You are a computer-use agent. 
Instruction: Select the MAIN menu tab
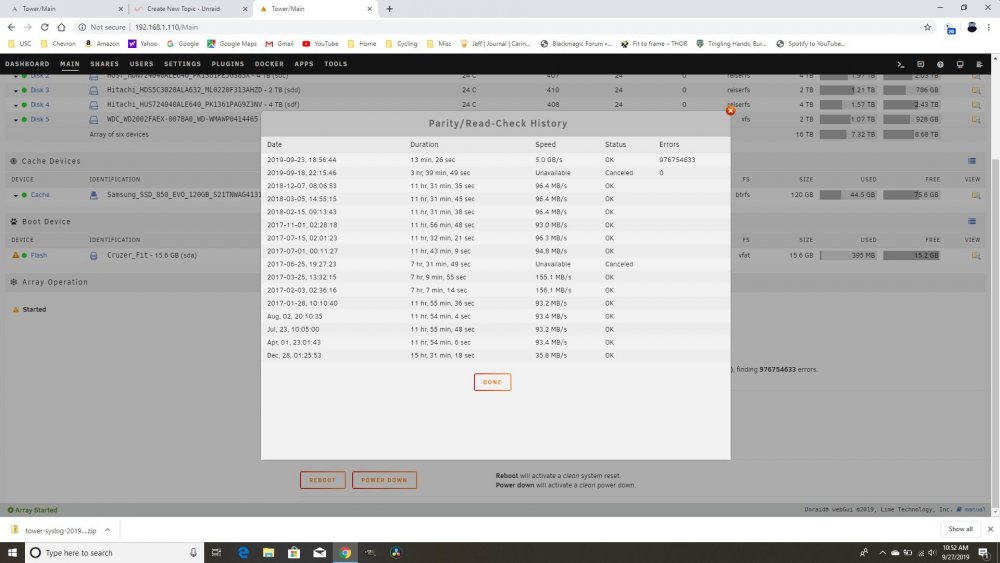tap(70, 64)
